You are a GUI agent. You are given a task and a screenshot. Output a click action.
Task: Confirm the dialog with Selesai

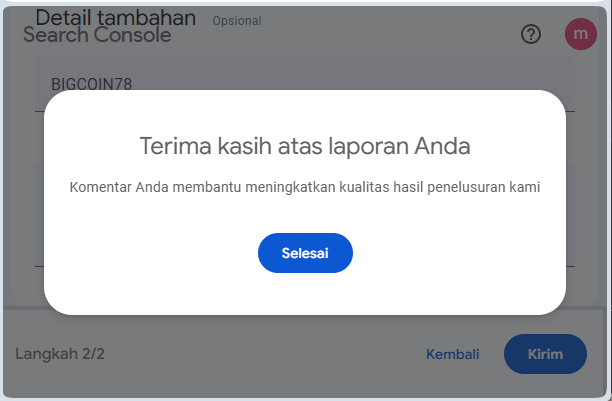[x=305, y=253]
